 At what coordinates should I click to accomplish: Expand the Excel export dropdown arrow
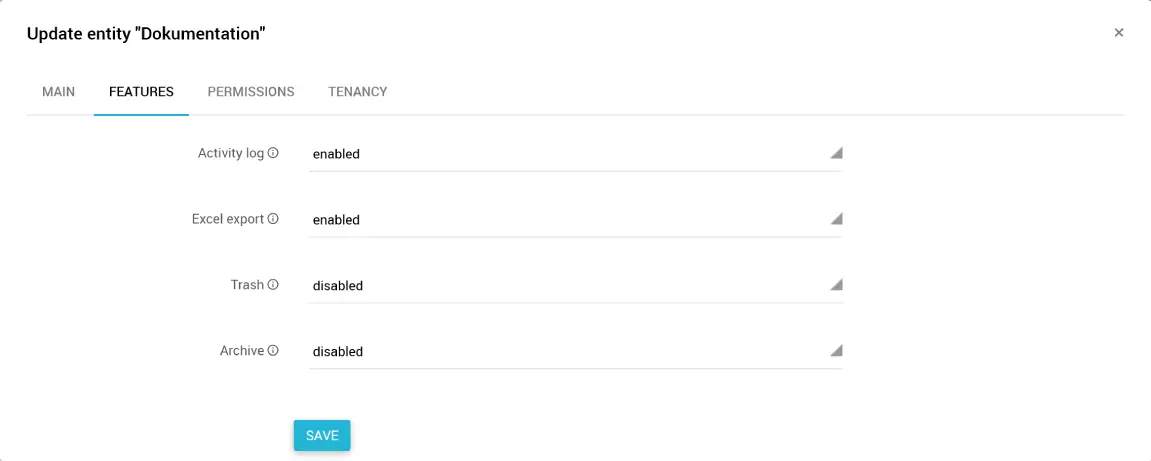pos(836,219)
